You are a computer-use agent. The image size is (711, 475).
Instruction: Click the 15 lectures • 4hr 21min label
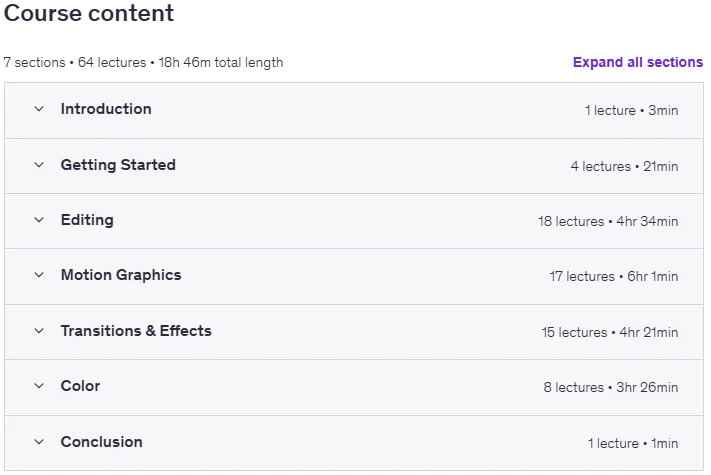[x=610, y=332]
